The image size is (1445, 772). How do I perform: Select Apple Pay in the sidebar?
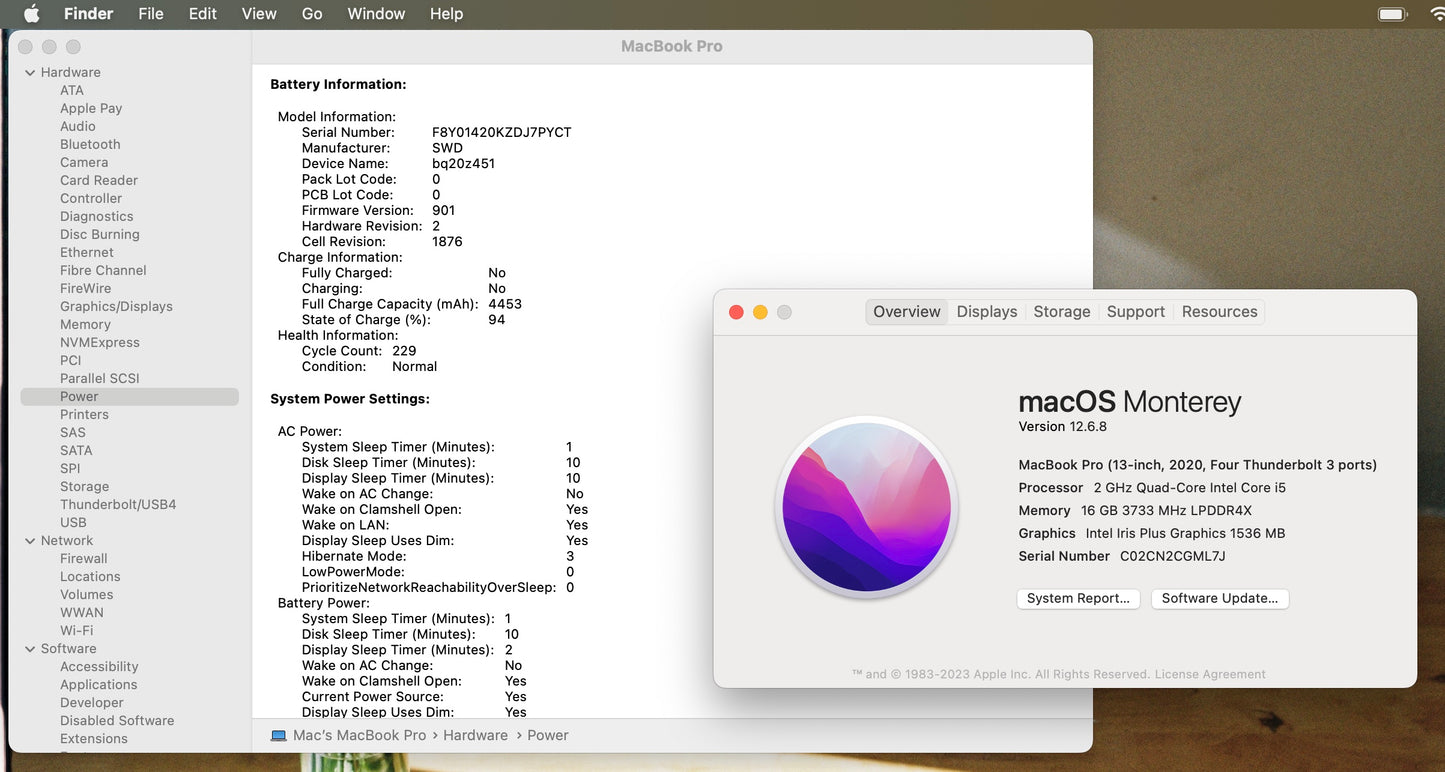pyautogui.click(x=91, y=108)
